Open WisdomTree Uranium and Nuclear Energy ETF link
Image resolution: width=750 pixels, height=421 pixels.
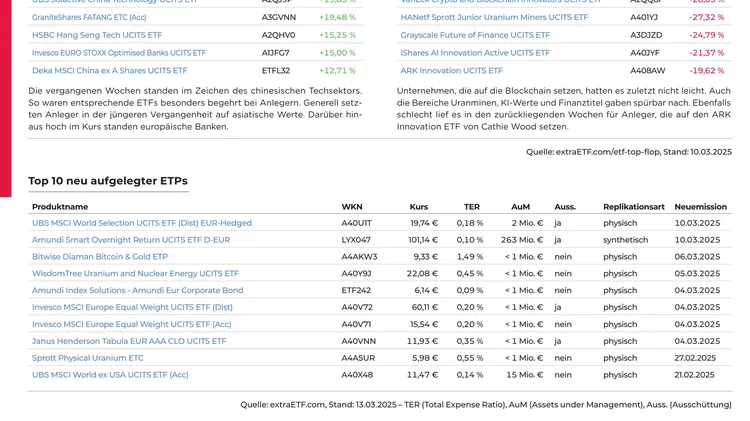pos(135,273)
